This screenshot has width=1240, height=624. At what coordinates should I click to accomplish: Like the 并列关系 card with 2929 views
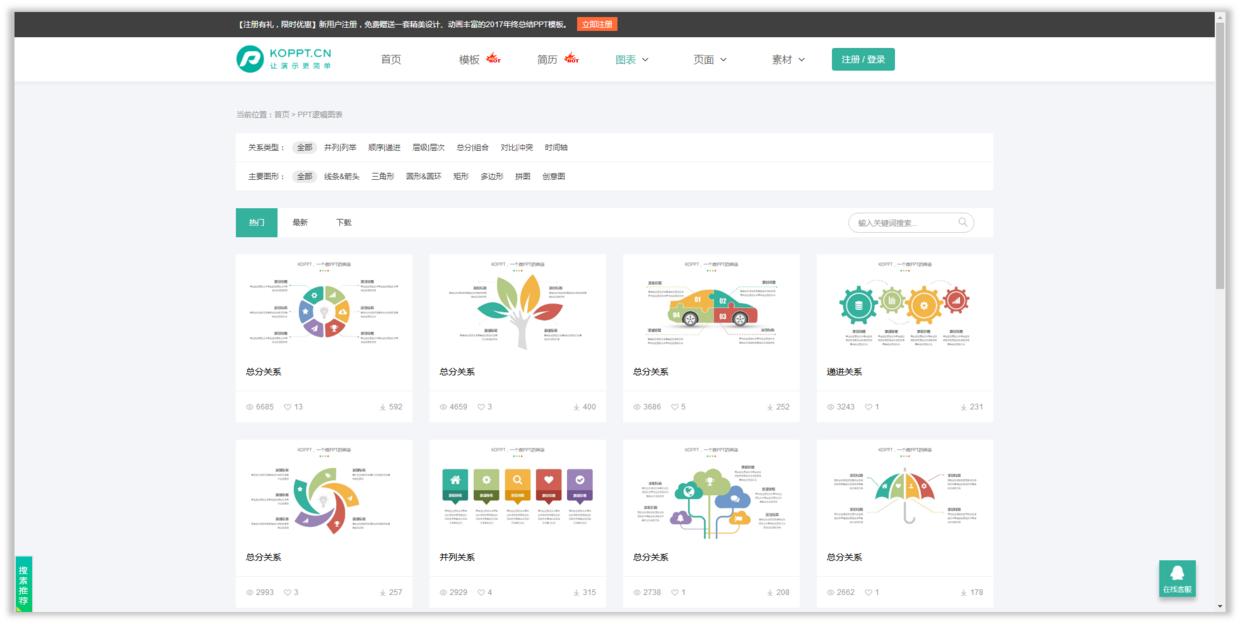click(481, 592)
